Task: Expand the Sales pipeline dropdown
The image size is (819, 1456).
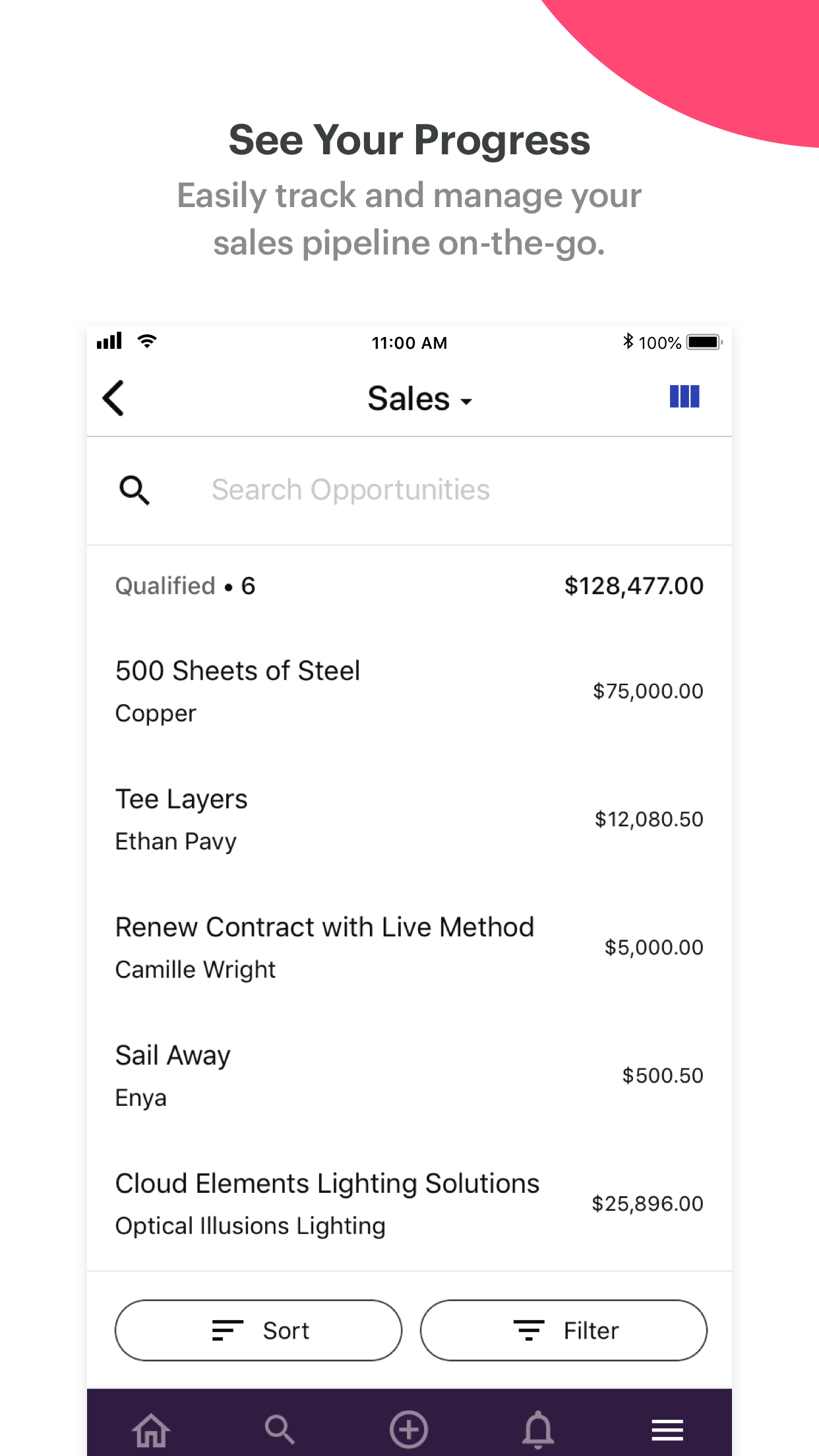Action: pyautogui.click(x=419, y=400)
